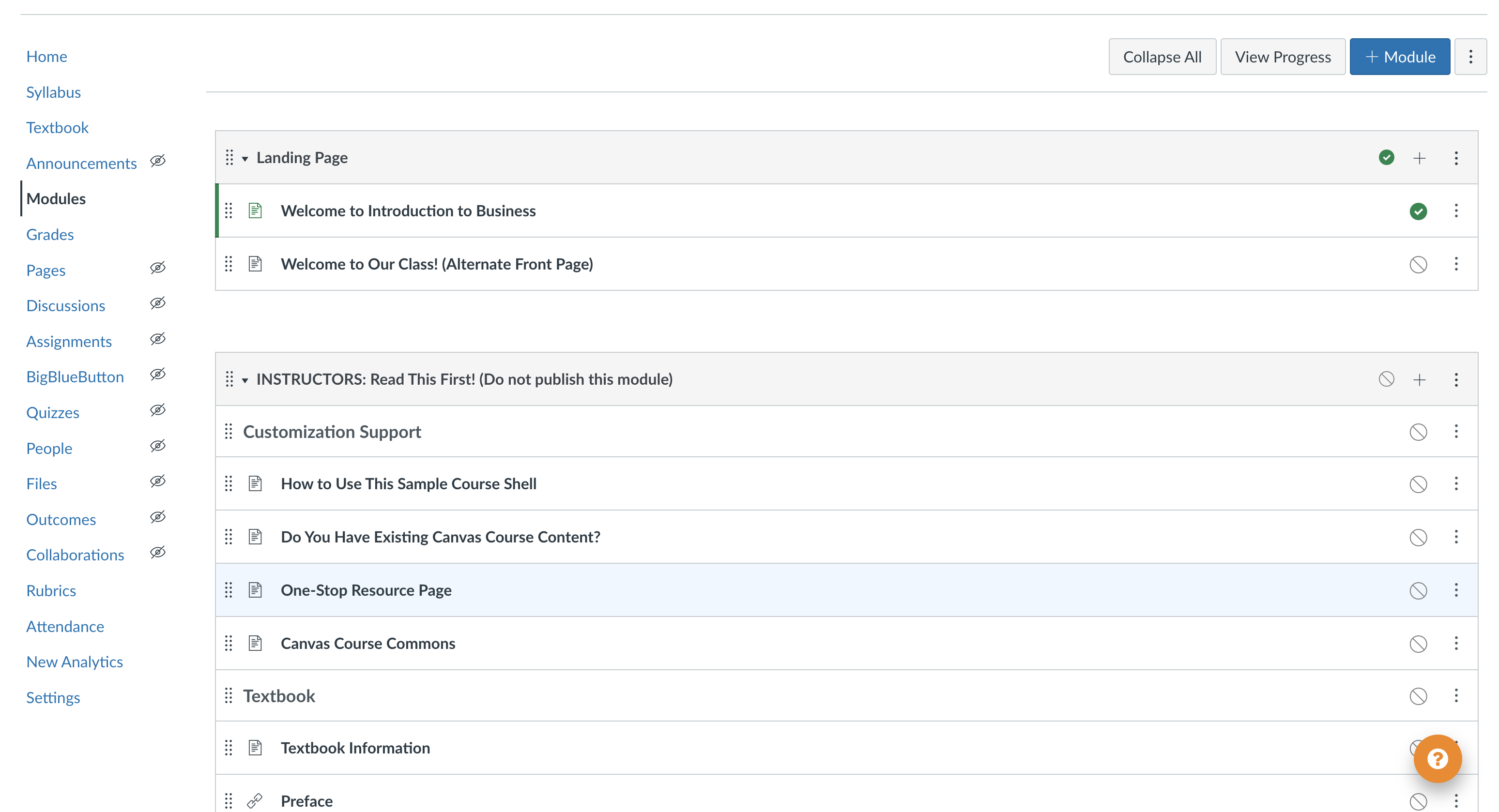
Task: Publish Welcome to Our Class alternate page
Action: tap(1418, 265)
